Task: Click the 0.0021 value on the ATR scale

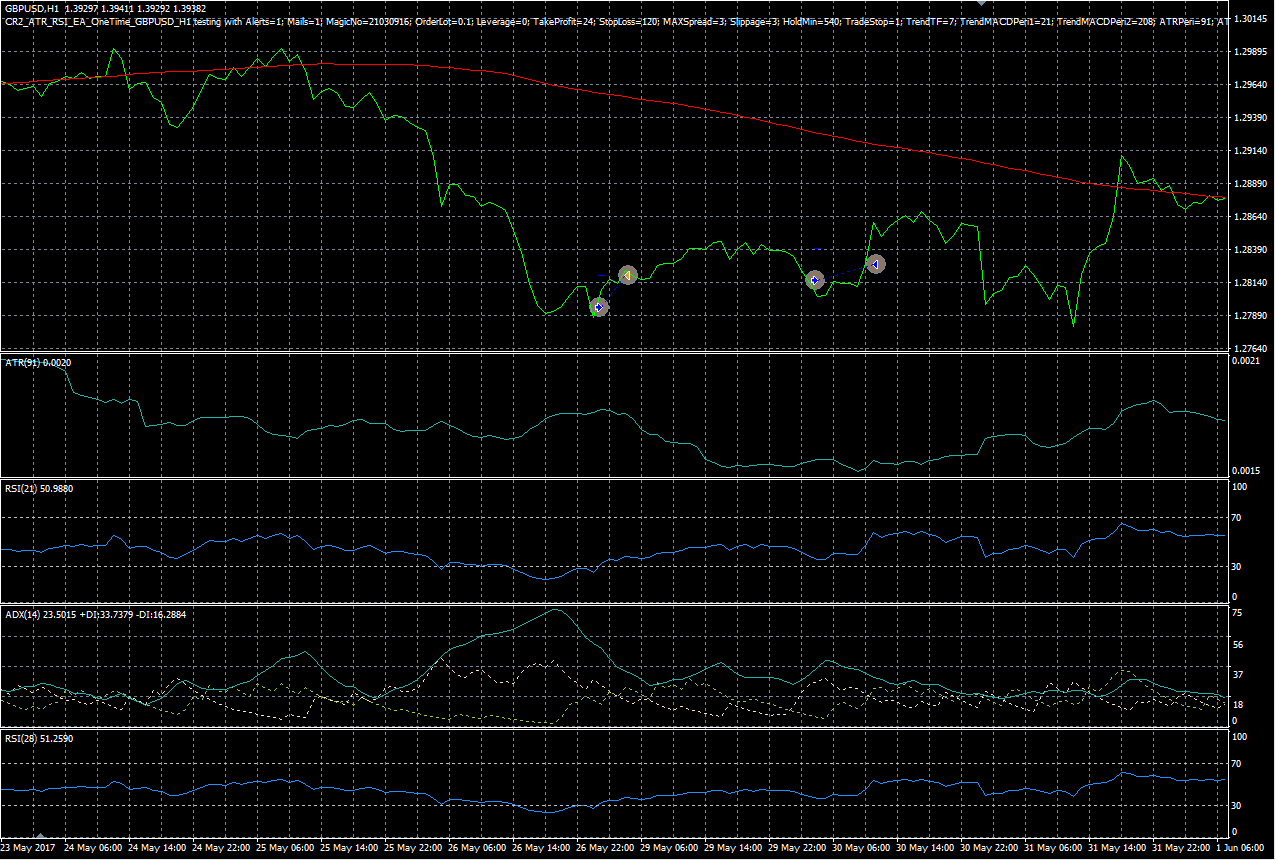Action: tap(1246, 361)
